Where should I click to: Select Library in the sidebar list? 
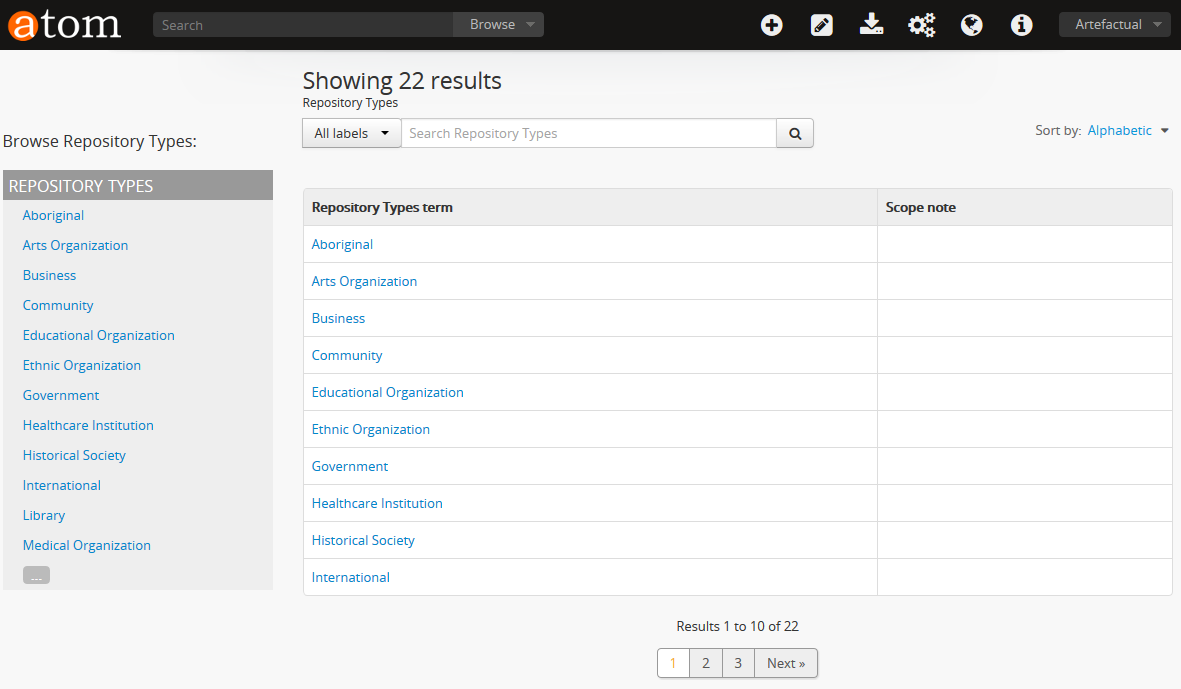tap(44, 515)
